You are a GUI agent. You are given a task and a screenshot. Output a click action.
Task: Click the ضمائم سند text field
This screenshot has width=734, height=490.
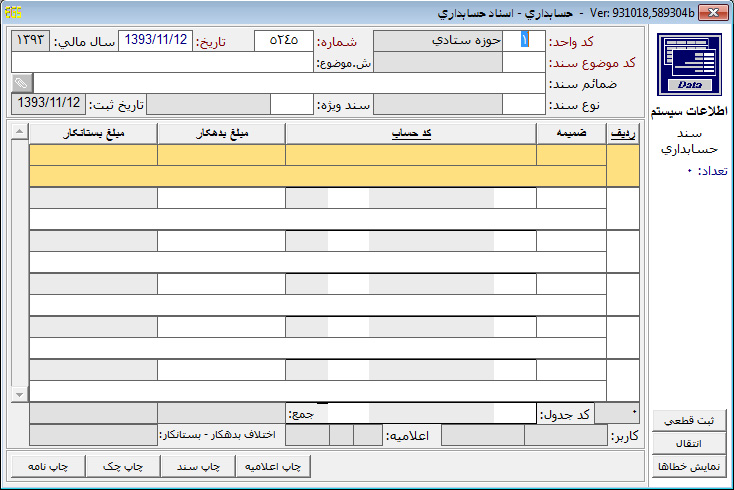(x=289, y=83)
